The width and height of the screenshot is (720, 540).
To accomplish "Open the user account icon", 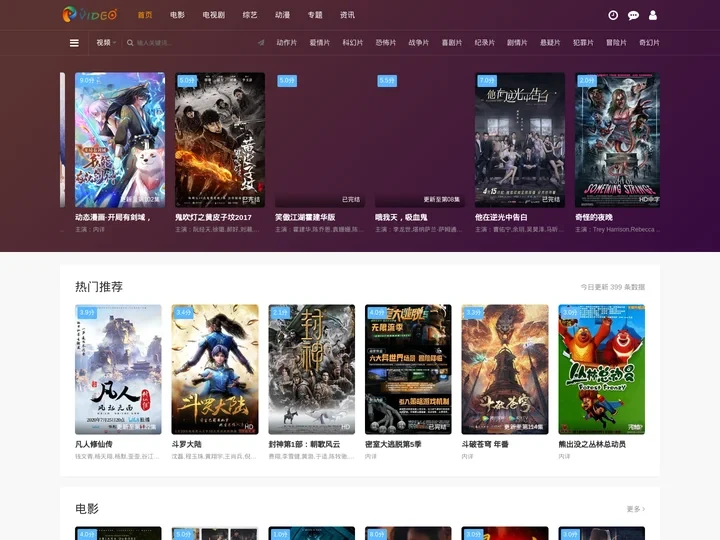I will point(652,15).
